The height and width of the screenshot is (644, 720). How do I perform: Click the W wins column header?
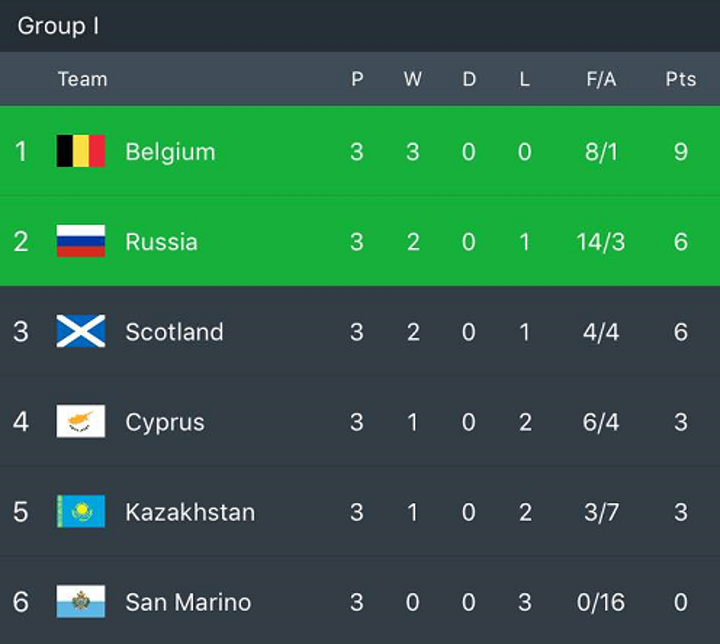(x=413, y=79)
